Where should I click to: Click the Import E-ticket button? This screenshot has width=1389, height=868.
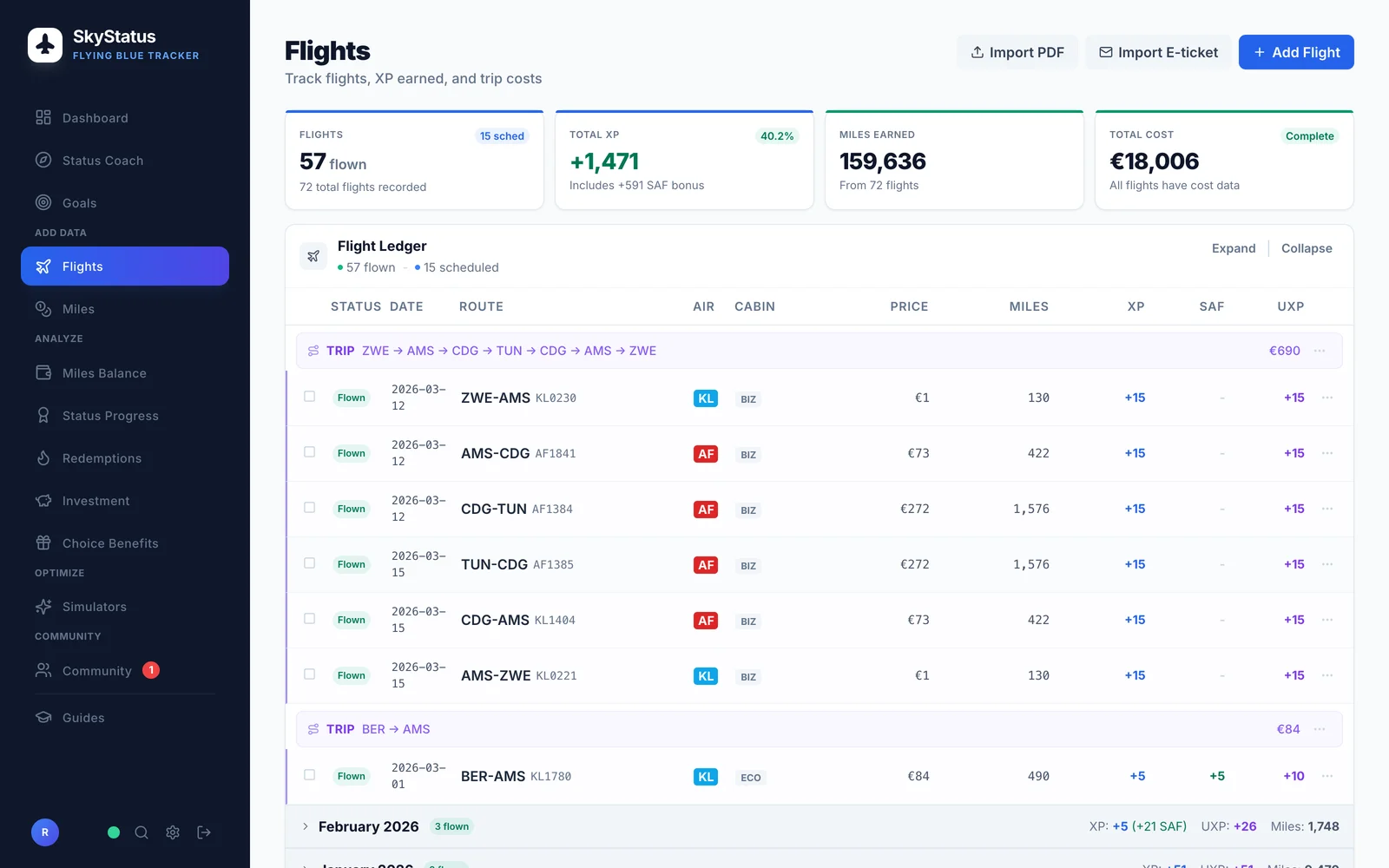[1158, 52]
